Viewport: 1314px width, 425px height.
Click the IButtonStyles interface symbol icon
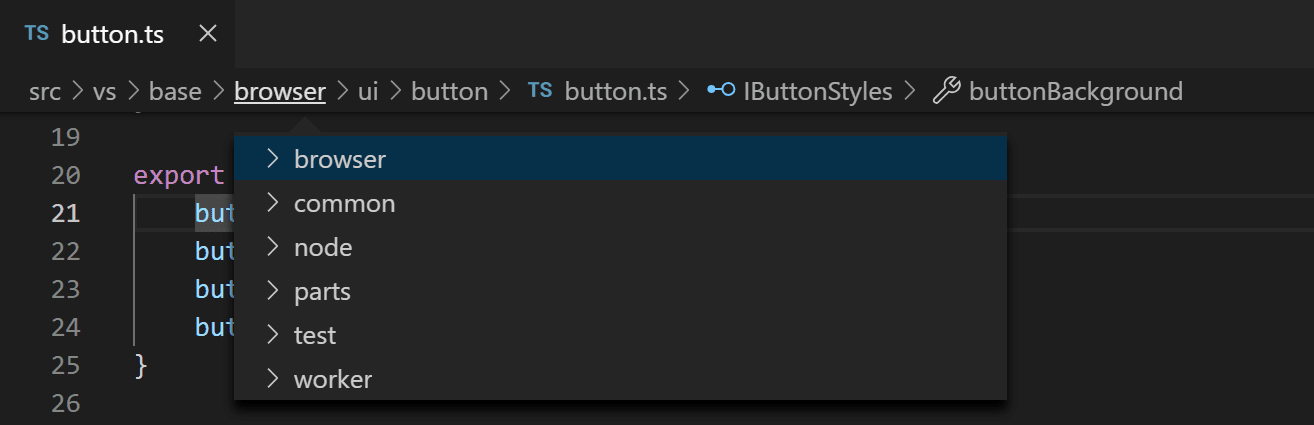721,91
